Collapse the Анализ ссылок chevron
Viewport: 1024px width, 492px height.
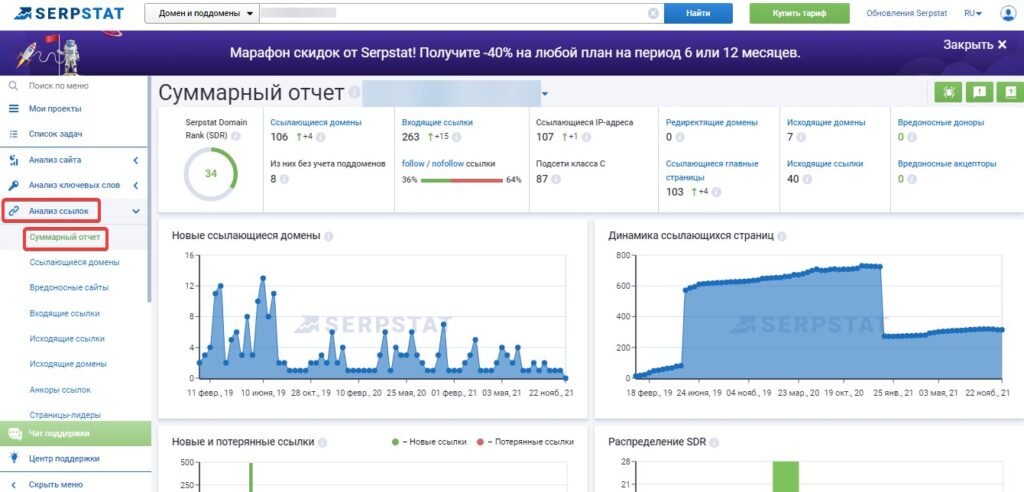pos(136,211)
